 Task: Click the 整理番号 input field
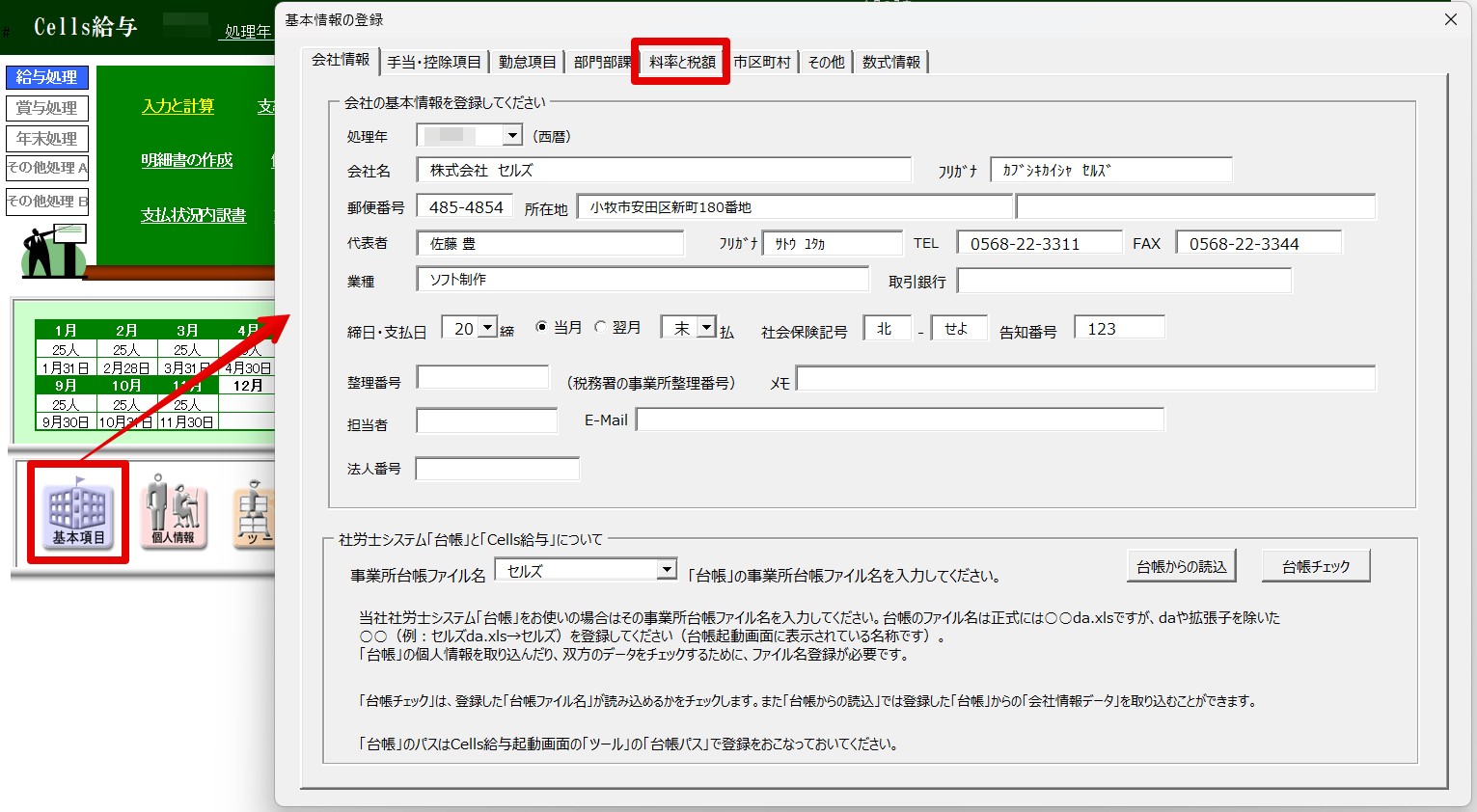483,377
